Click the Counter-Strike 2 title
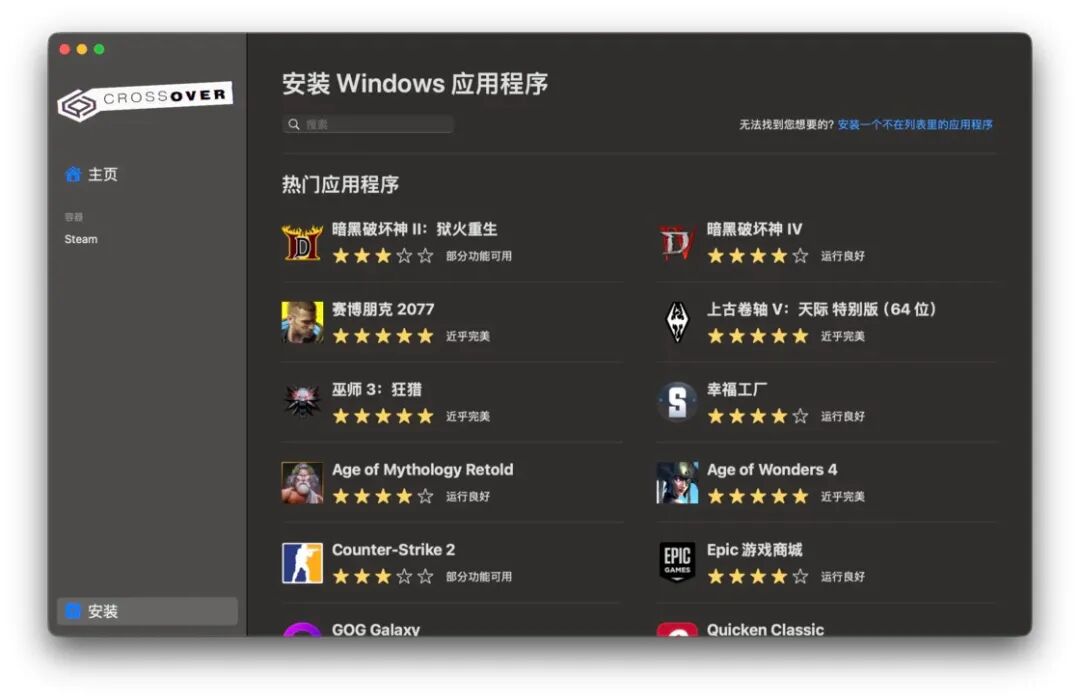The image size is (1080, 700). pos(393,550)
